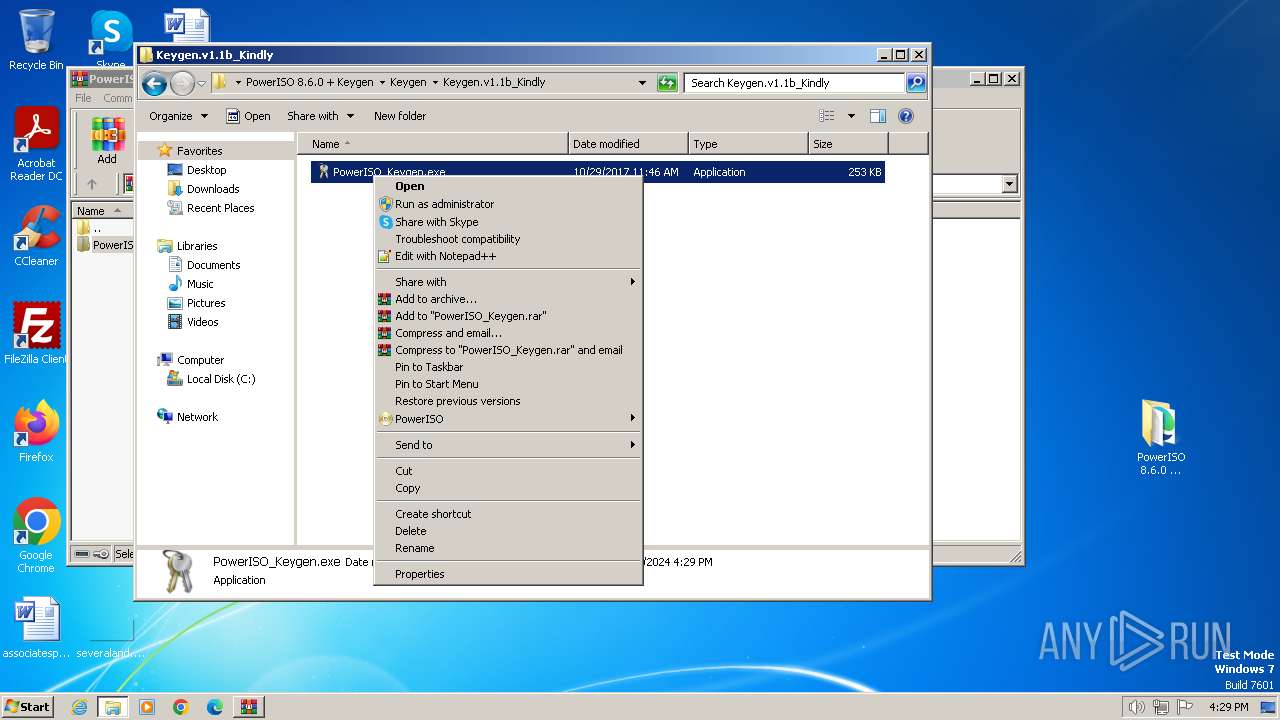
Task: Click the Start button on taskbar
Action: click(27, 707)
